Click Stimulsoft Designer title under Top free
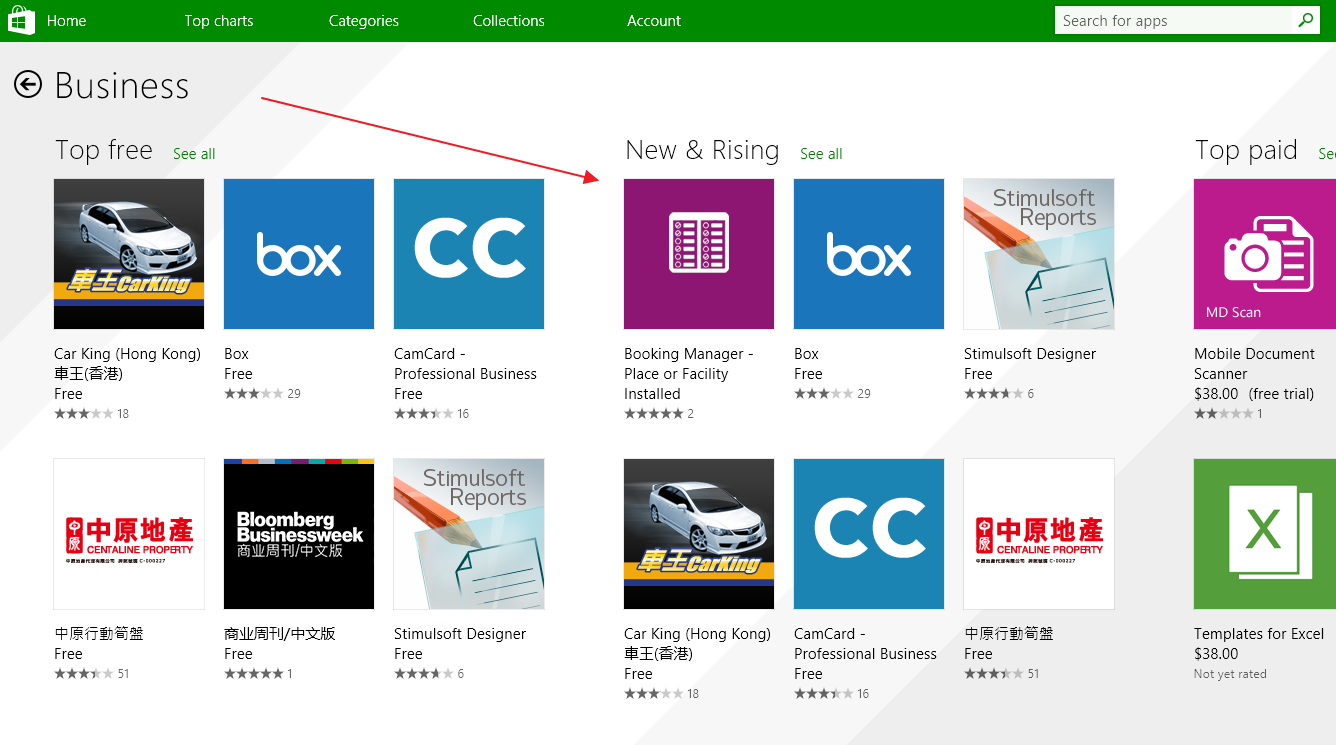Screen dimensions: 1336x745 click(460, 634)
